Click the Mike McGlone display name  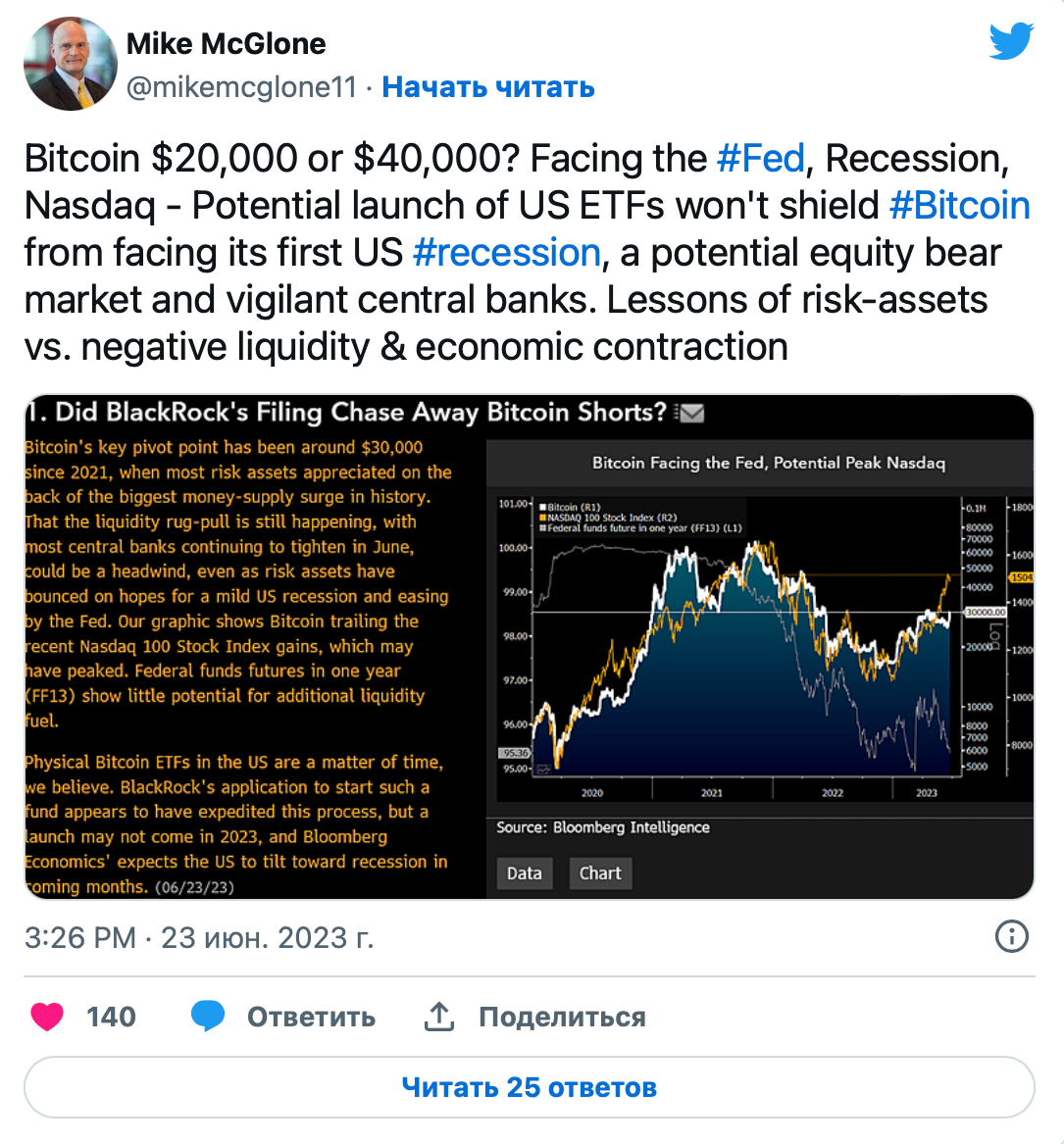click(227, 44)
